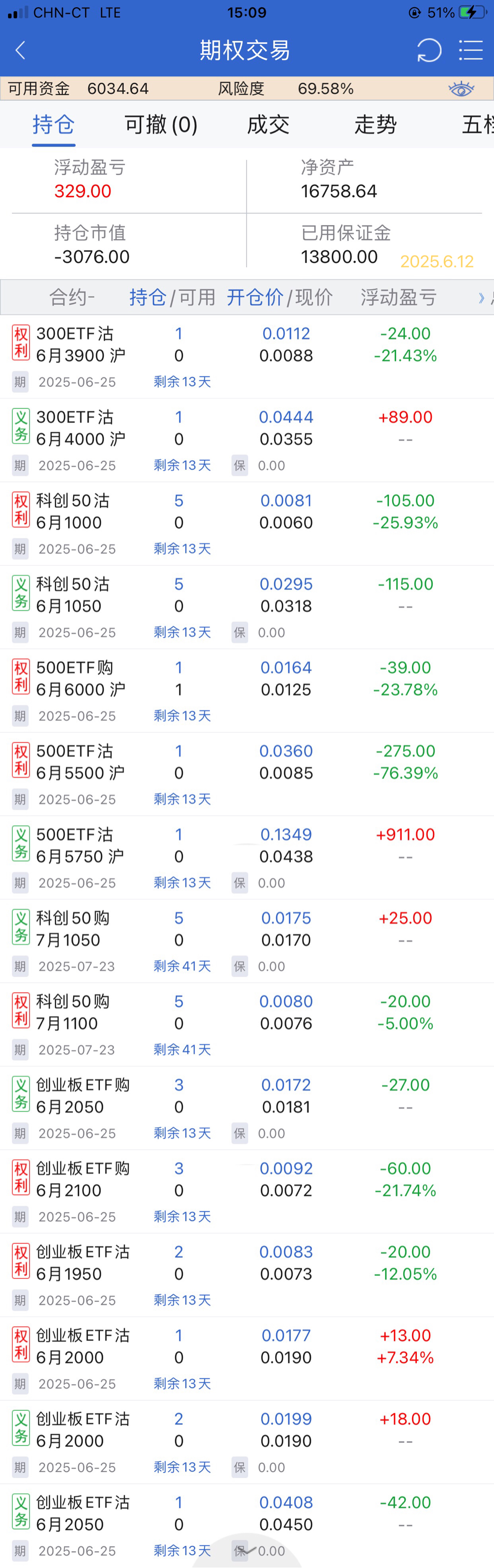The width and height of the screenshot is (494, 1568).
Task: Tap 权利 badge of 创业板ETF购 6月2100
Action: [x=21, y=1178]
